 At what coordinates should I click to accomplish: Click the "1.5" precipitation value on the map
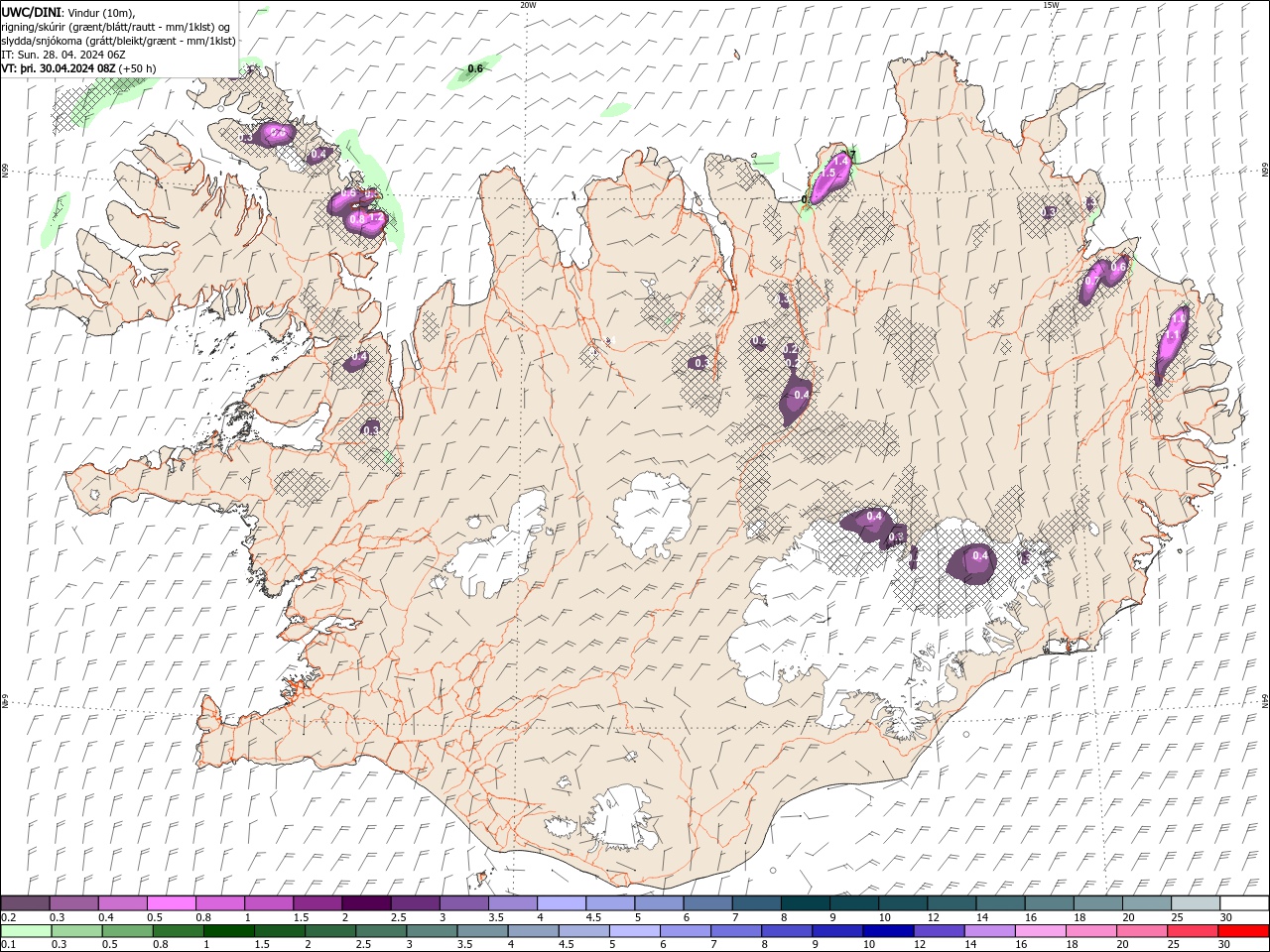pyautogui.click(x=829, y=173)
